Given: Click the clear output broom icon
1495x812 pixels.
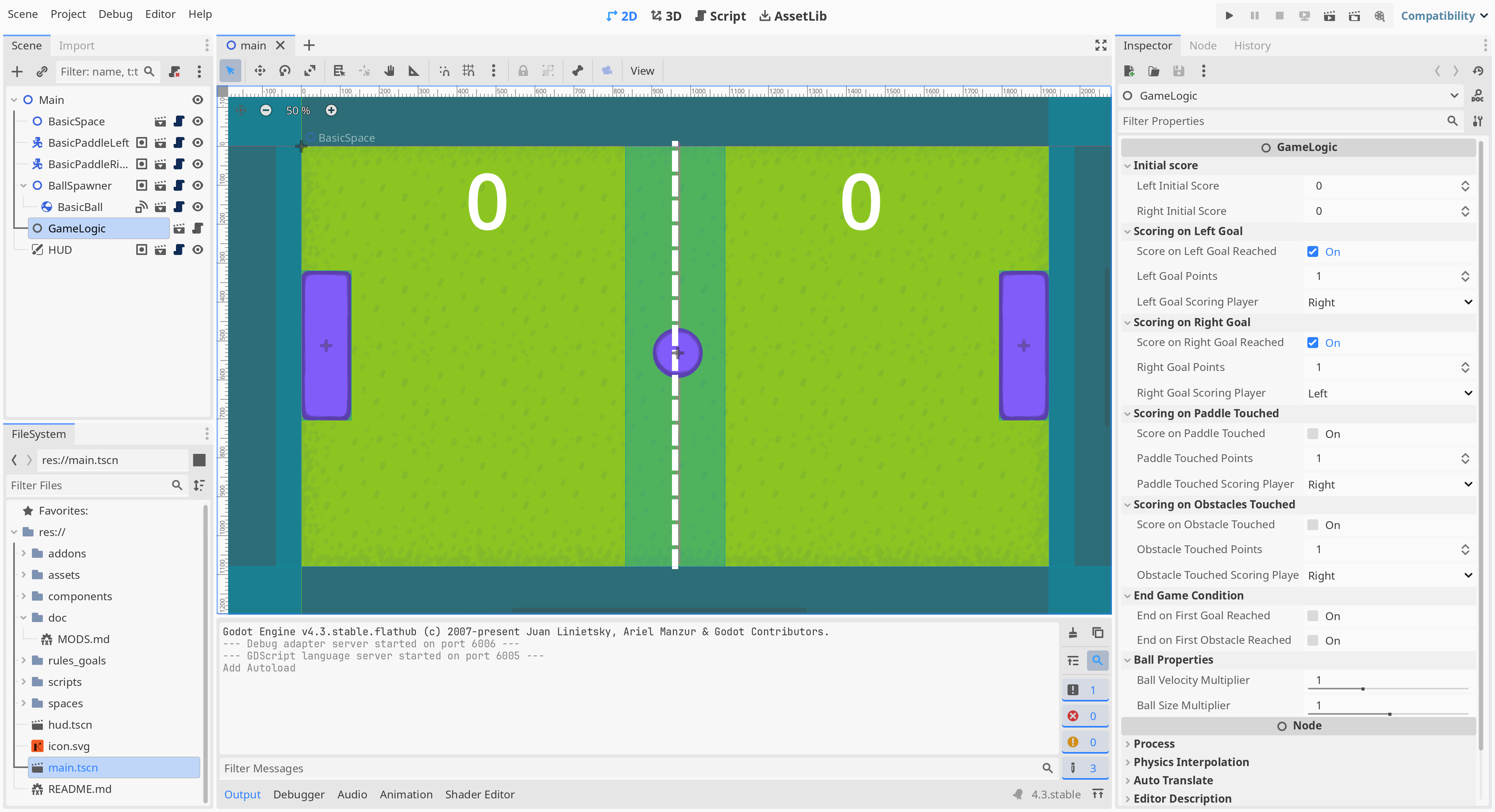Looking at the screenshot, I should (1073, 633).
